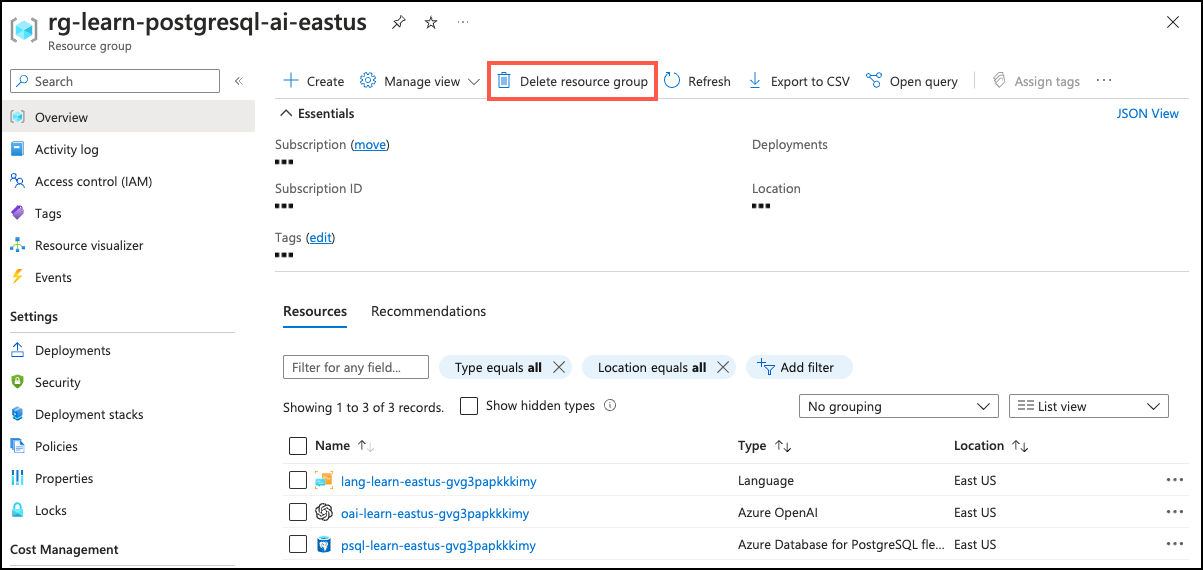This screenshot has width=1203, height=570.
Task: Pin the resource group to dashboard
Action: 398,22
